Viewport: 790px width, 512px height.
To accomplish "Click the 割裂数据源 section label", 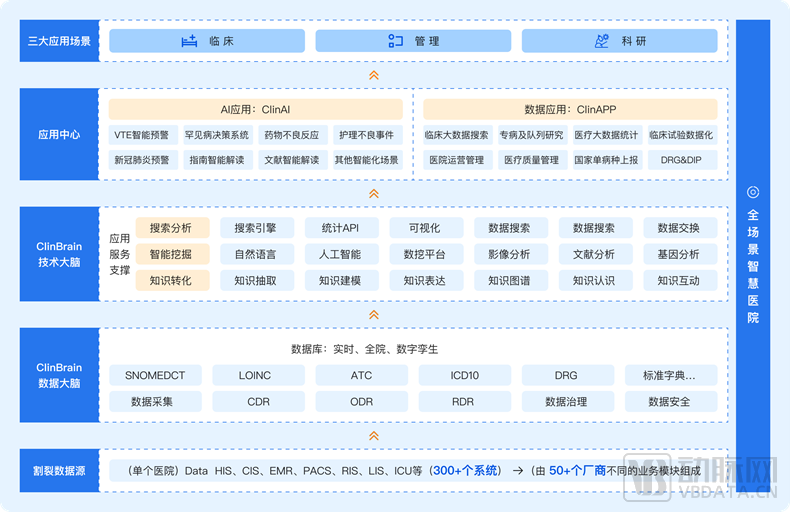I will 59,471.
